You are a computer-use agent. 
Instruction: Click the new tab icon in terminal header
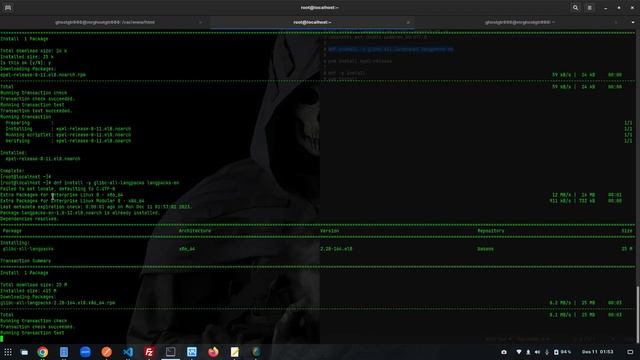coord(8,7)
